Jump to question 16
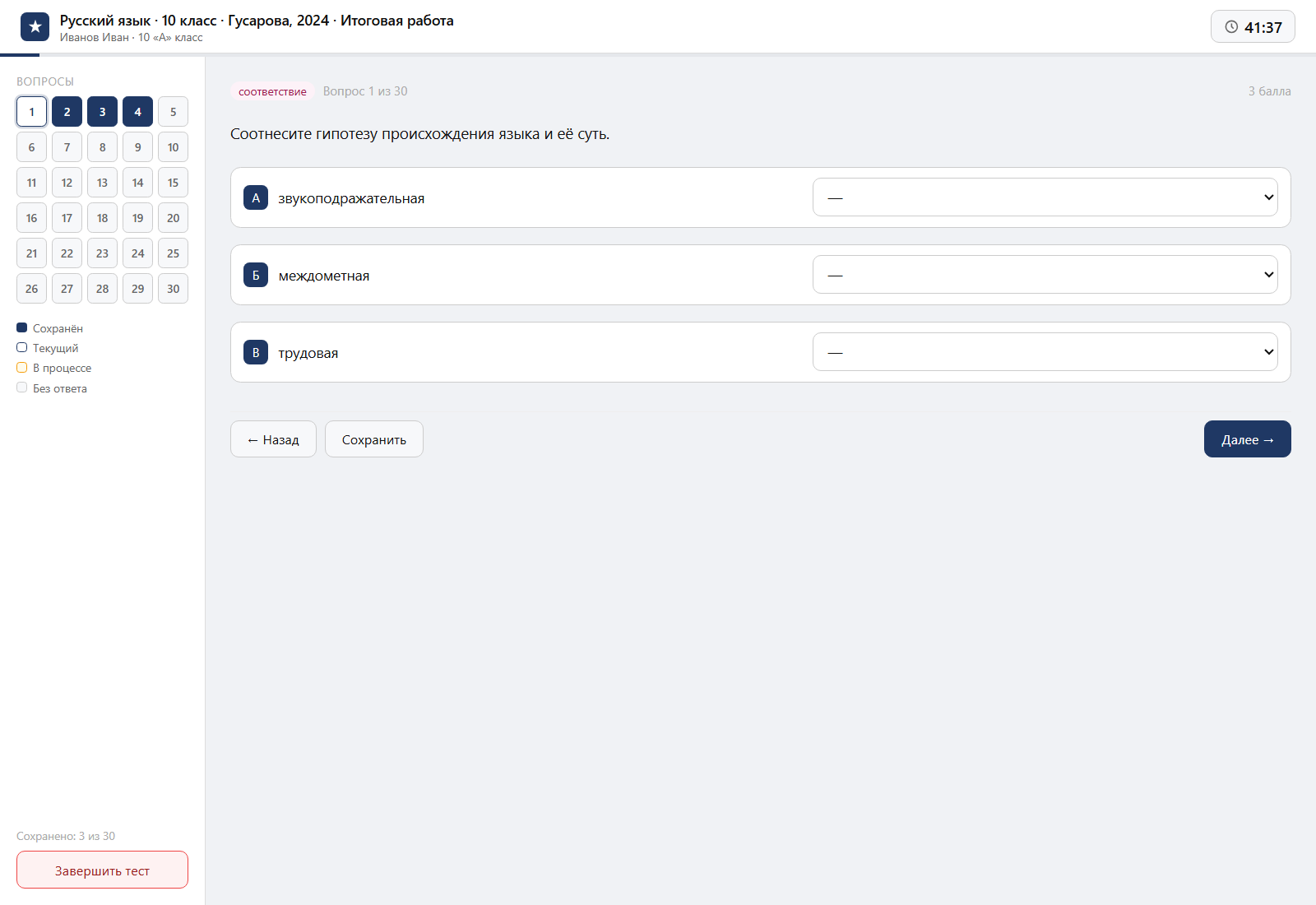This screenshot has height=905, width=1316. (31, 218)
